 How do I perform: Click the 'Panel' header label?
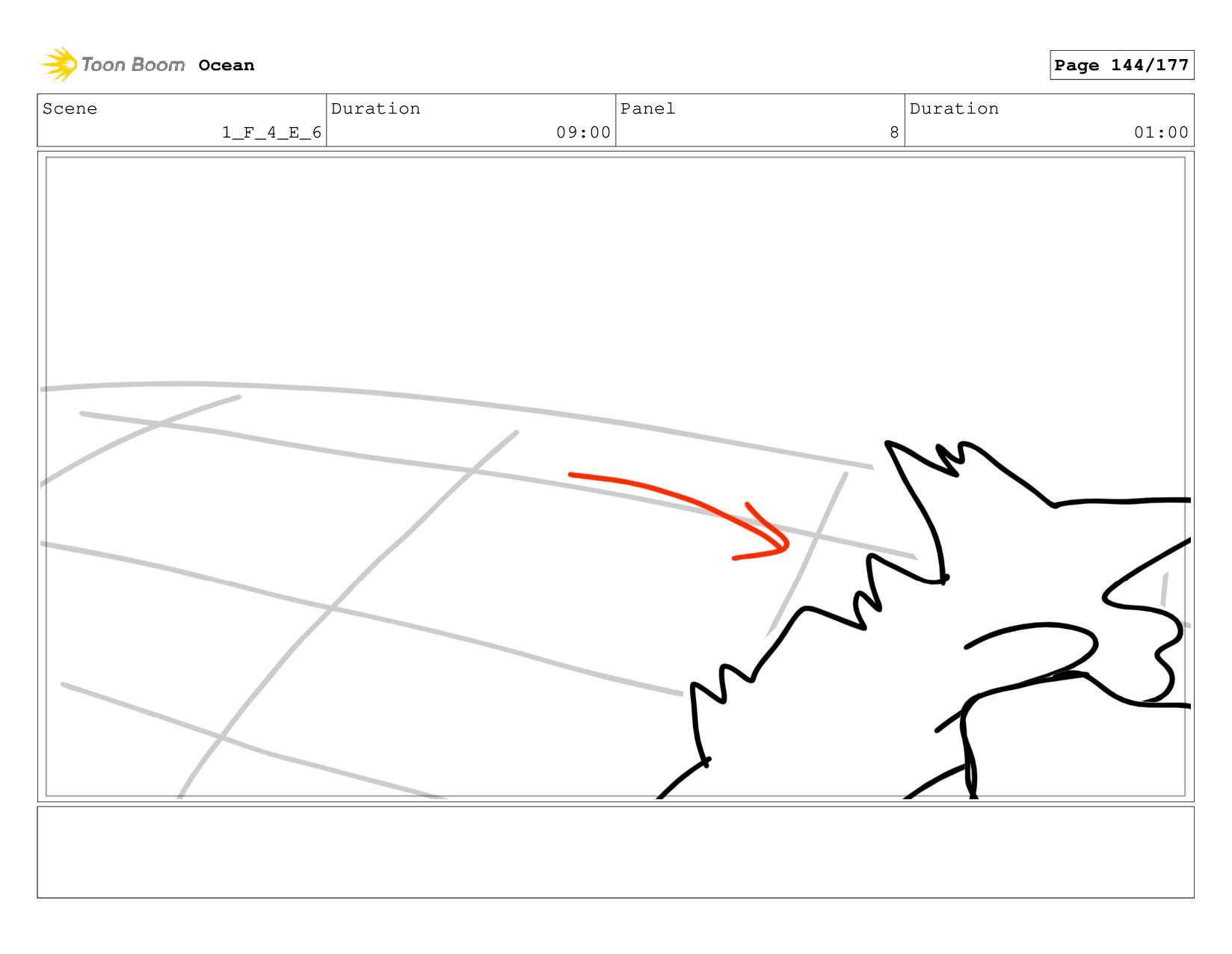647,109
